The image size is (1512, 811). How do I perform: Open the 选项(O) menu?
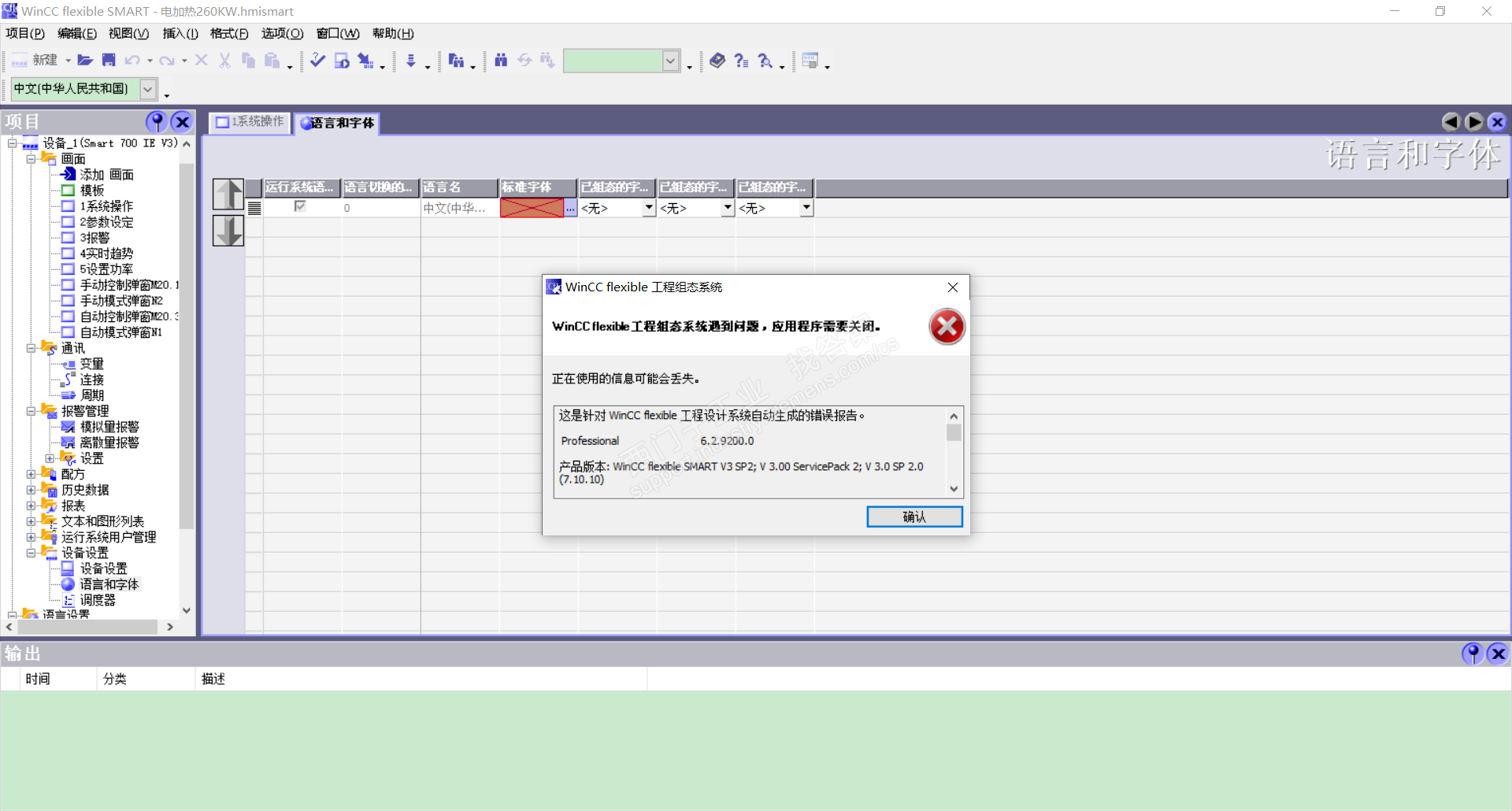283,33
